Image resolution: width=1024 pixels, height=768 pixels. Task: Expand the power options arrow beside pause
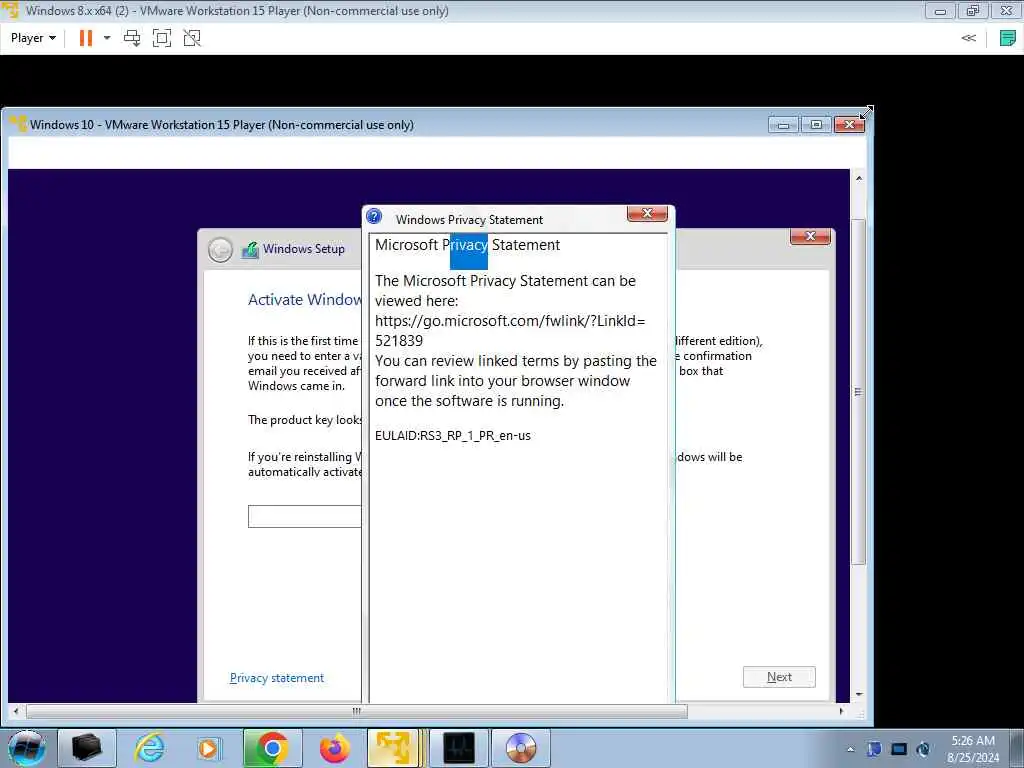[x=107, y=38]
